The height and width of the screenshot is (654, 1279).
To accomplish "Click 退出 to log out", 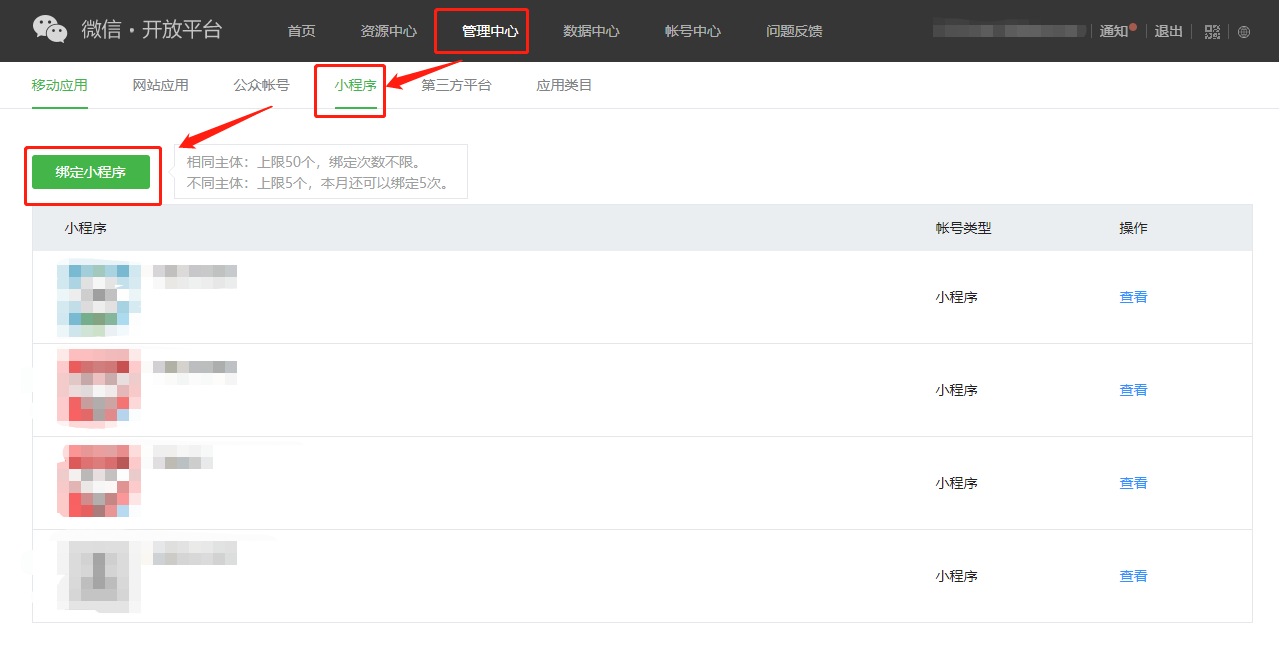I will coord(1168,31).
